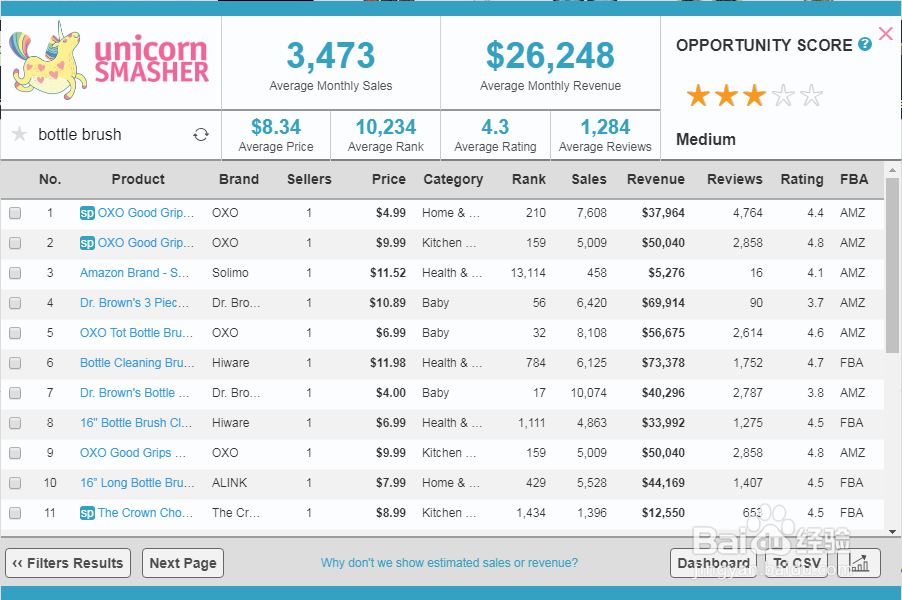This screenshot has height=600, width=902.
Task: Sort table by Product column header
Action: [x=138, y=179]
